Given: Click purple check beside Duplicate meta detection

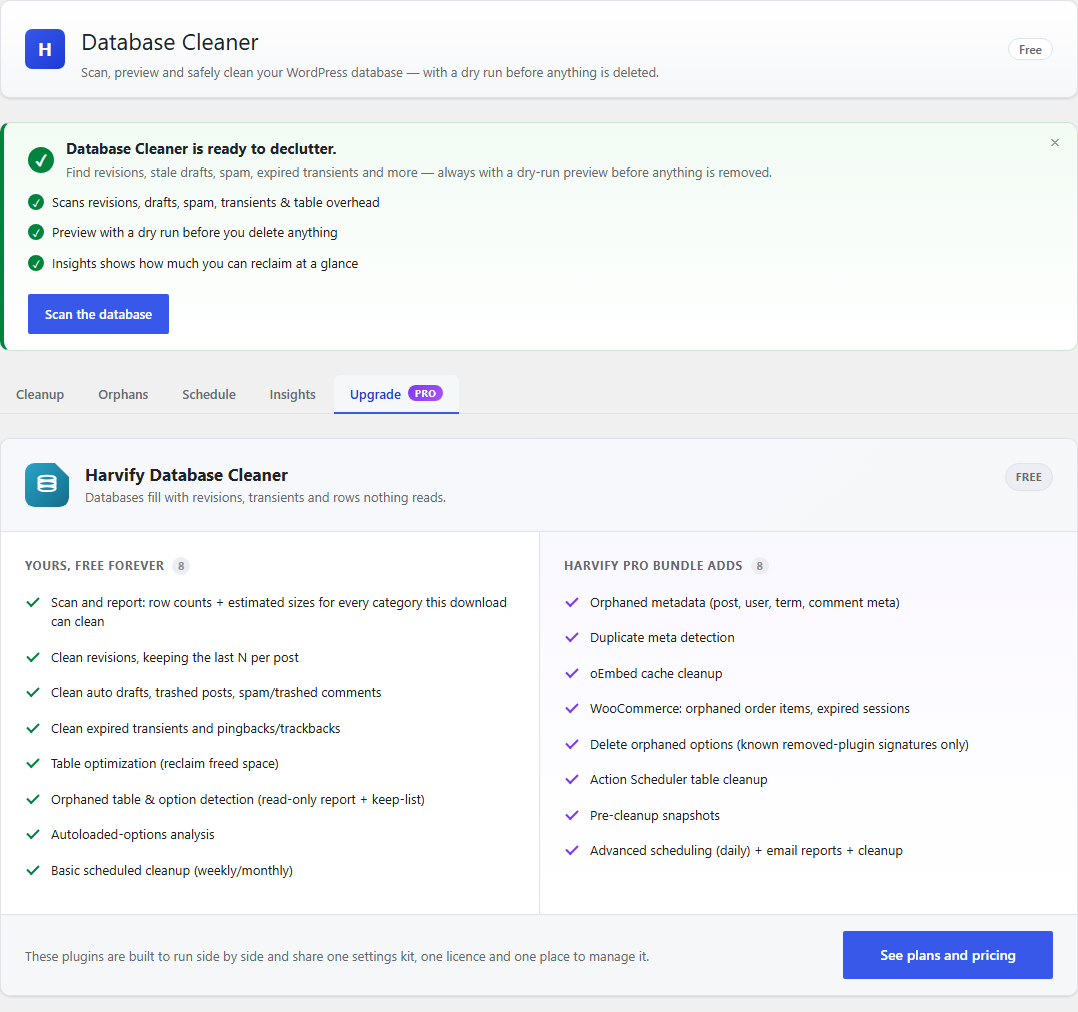Looking at the screenshot, I should tap(572, 637).
